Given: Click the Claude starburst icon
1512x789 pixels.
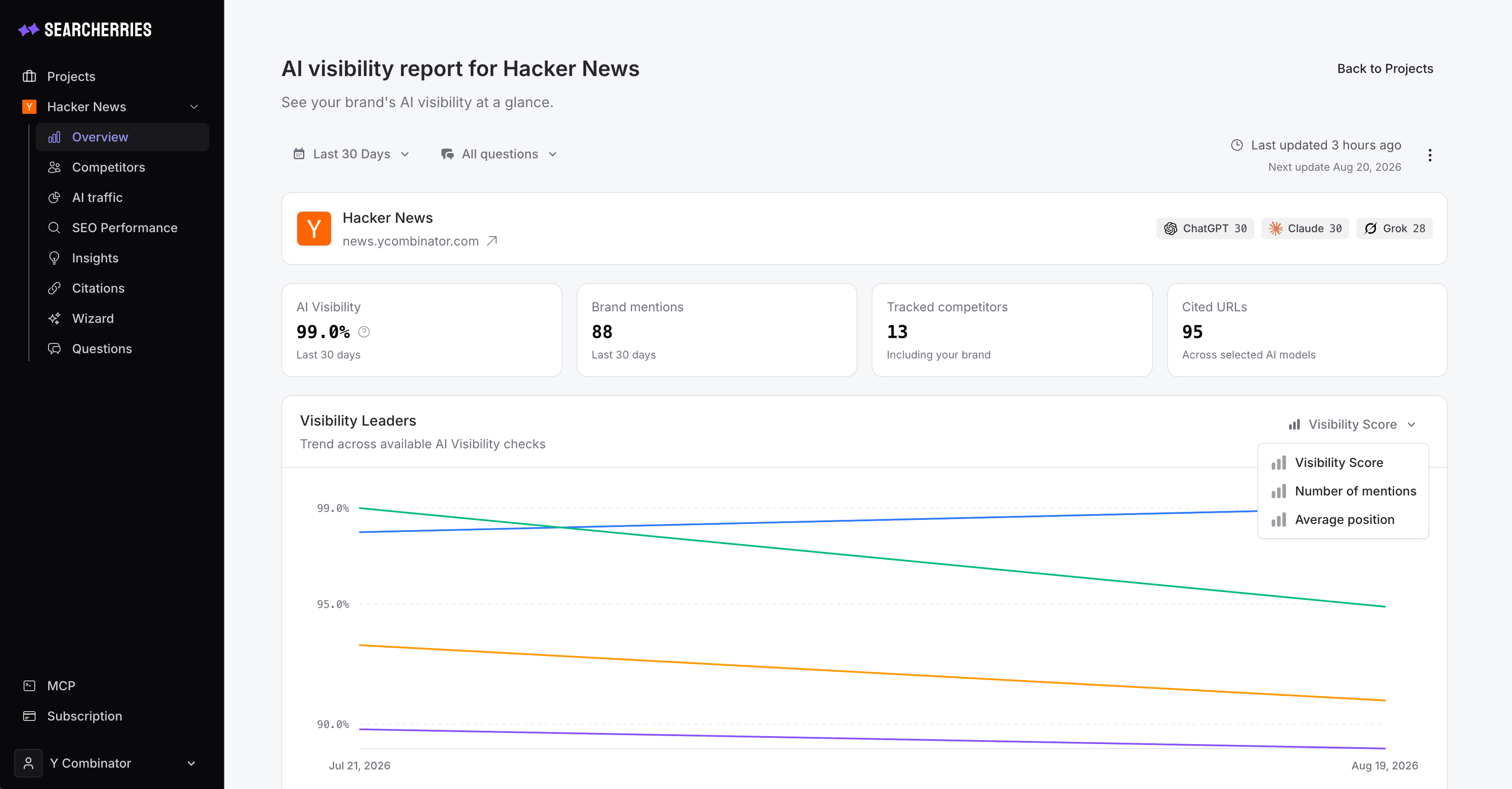Looking at the screenshot, I should point(1275,228).
